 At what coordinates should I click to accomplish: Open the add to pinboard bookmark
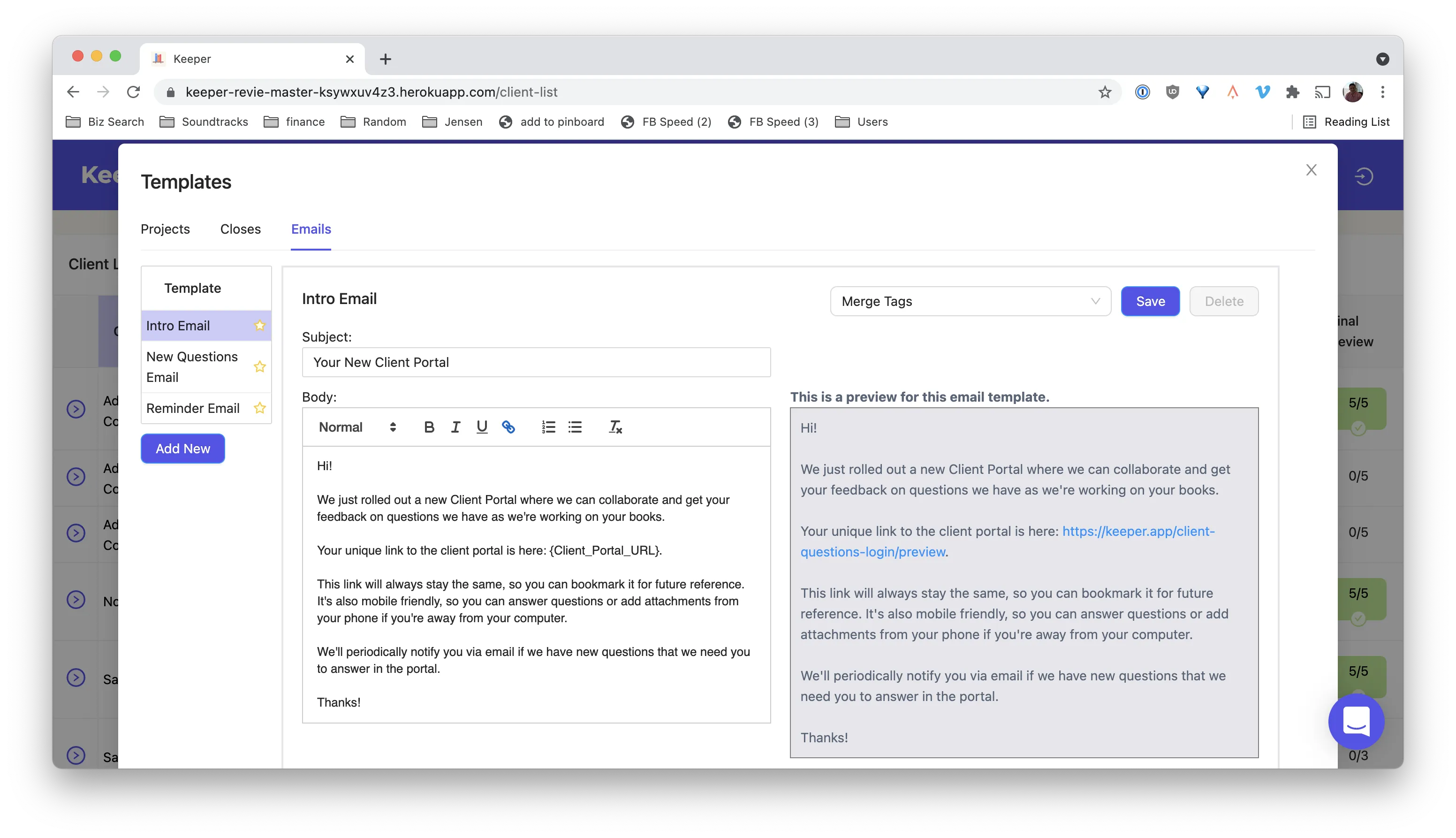pyautogui.click(x=552, y=122)
